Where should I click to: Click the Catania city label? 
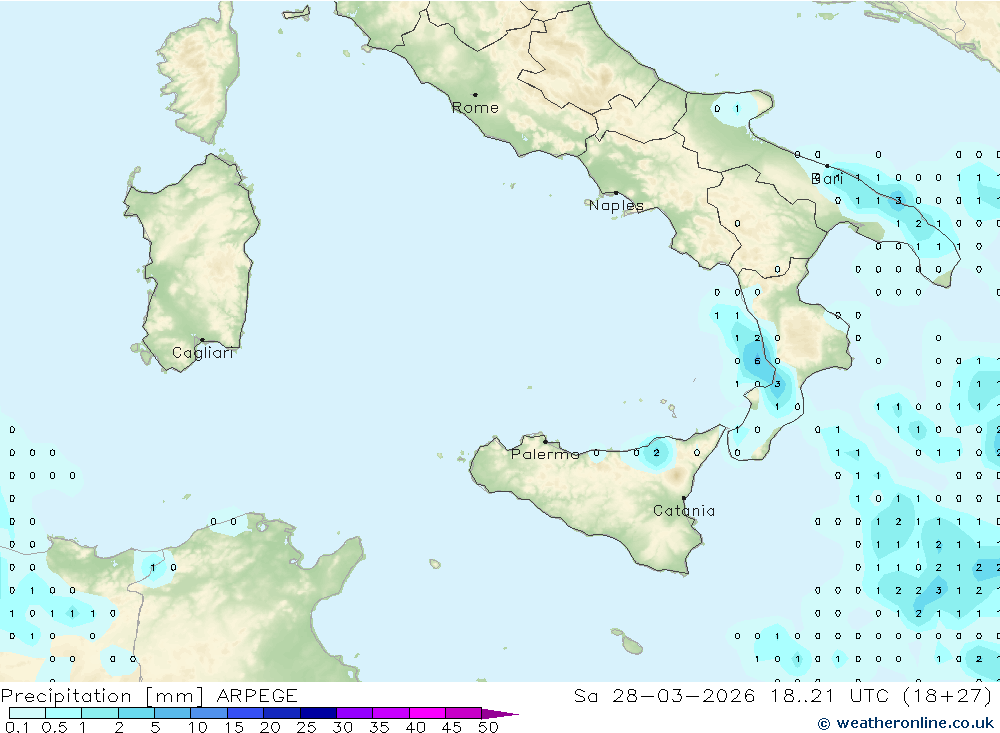pos(684,510)
